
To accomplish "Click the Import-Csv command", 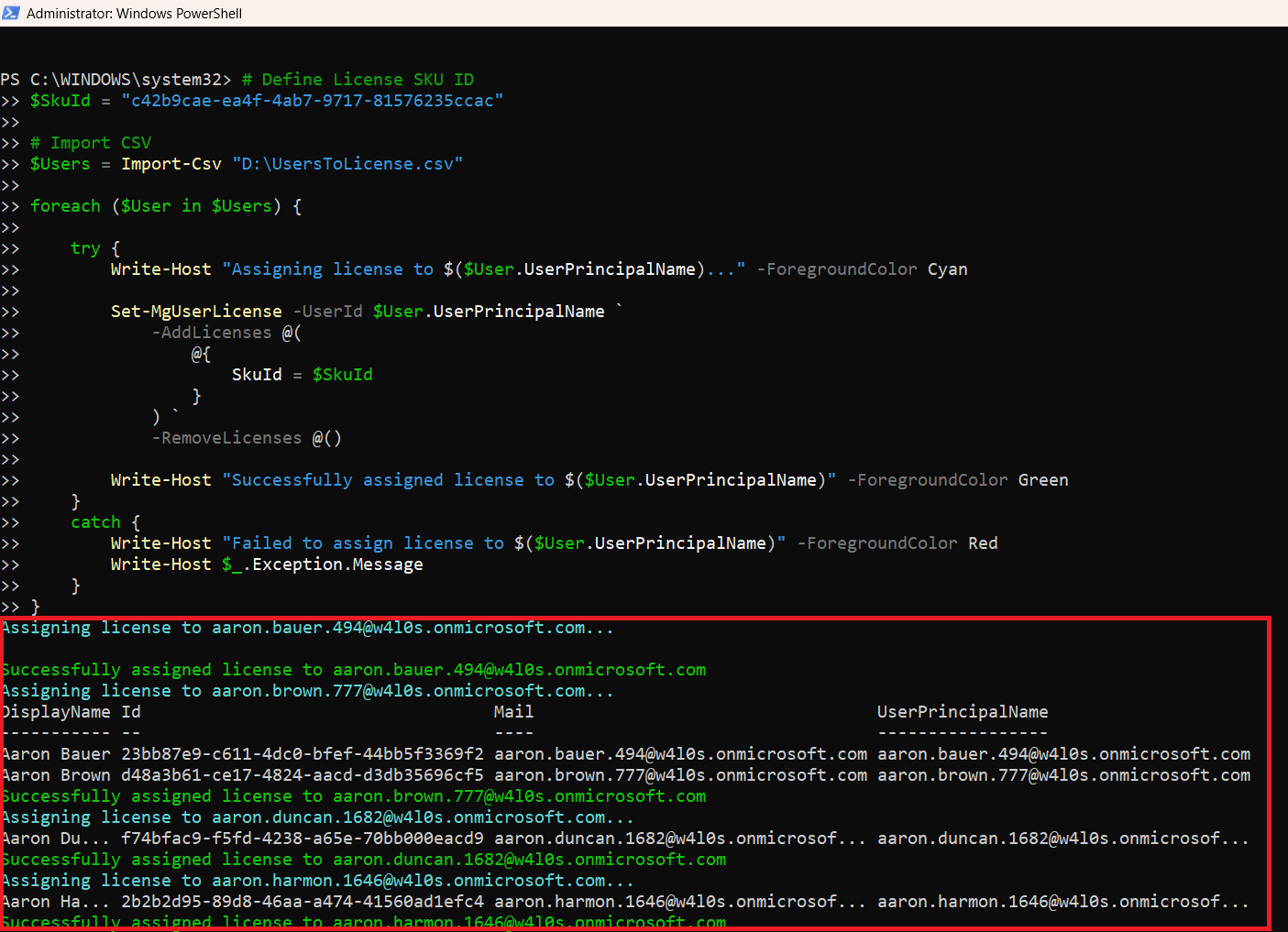I will [x=171, y=164].
